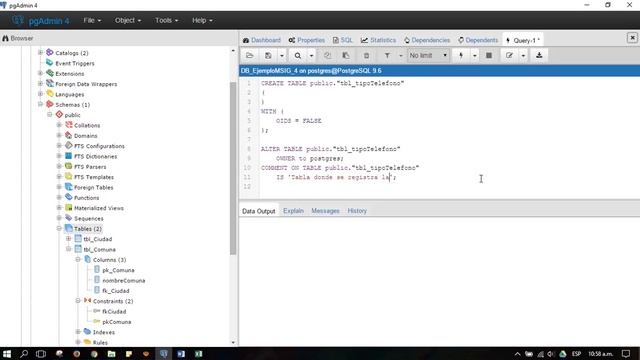Expand the Domains node

(59, 135)
